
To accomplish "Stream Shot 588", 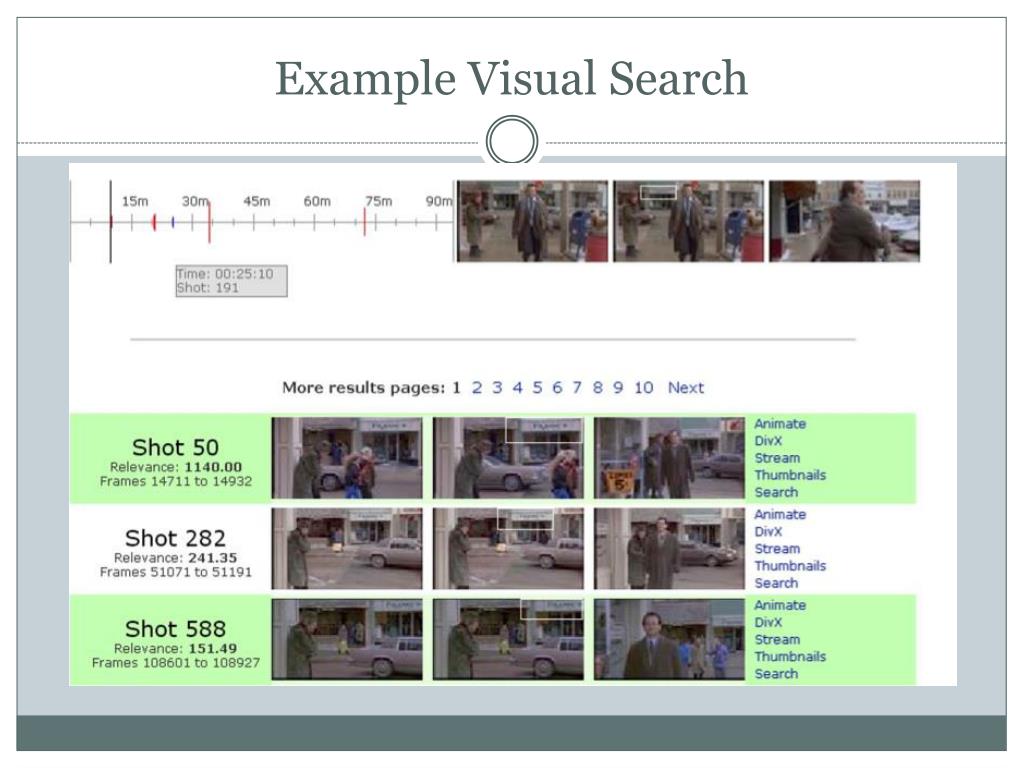I will [x=777, y=639].
